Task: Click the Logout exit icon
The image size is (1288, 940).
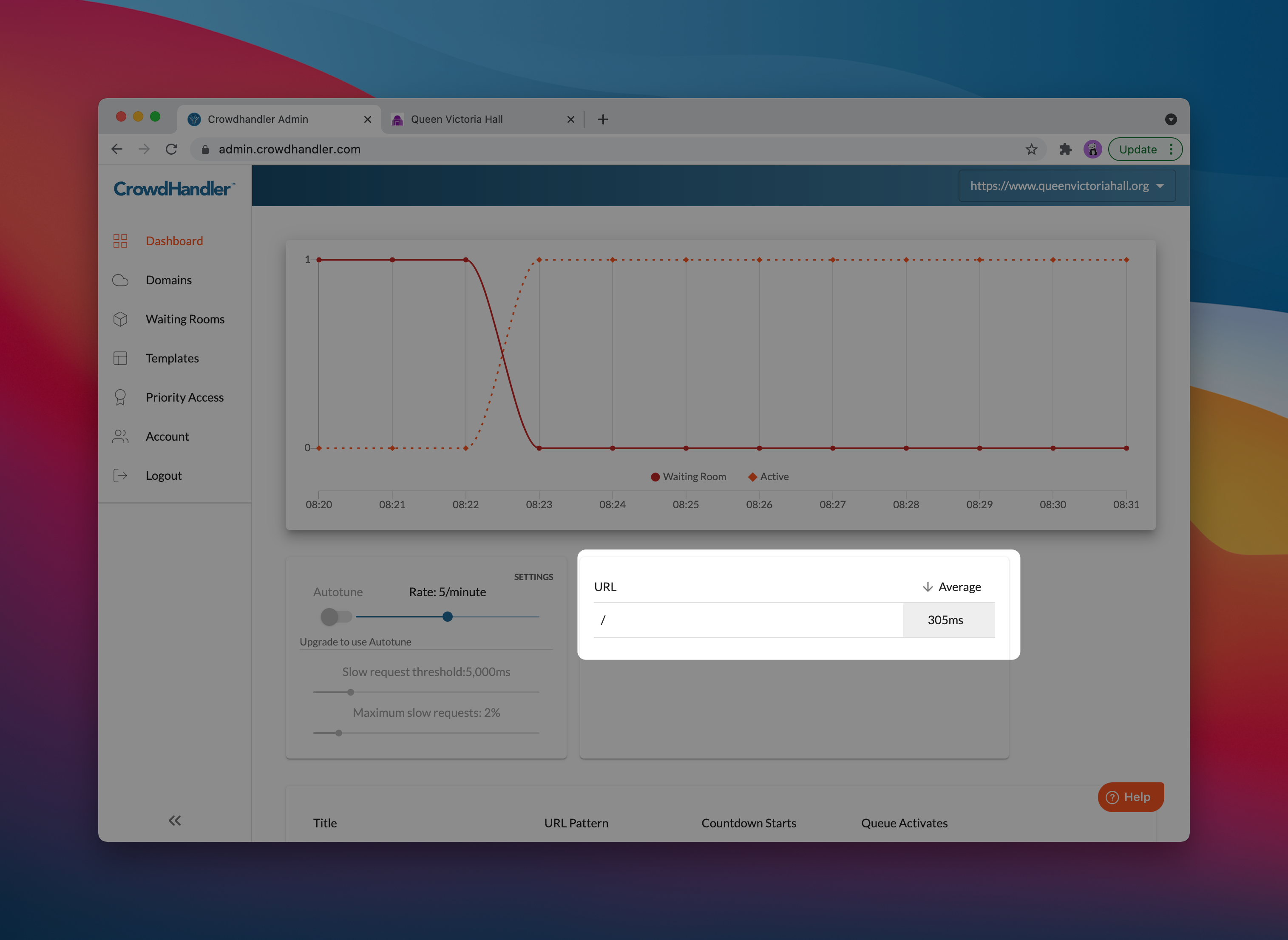Action: click(x=120, y=476)
